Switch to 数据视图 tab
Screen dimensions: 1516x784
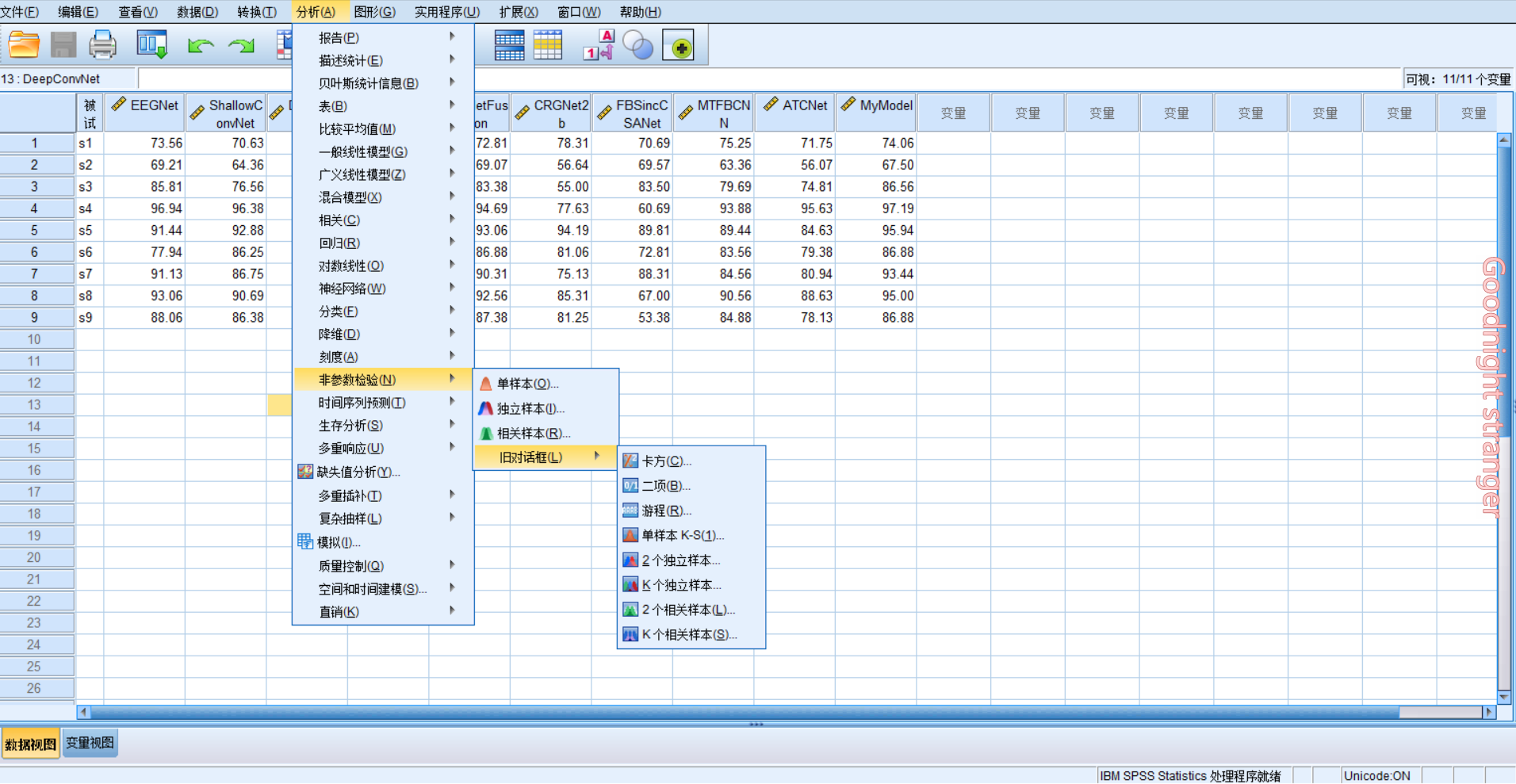tap(31, 743)
